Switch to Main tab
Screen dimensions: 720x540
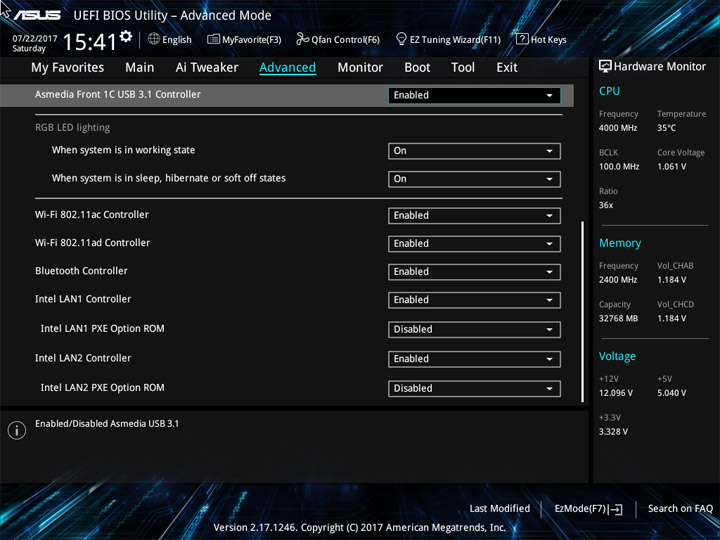(x=140, y=68)
